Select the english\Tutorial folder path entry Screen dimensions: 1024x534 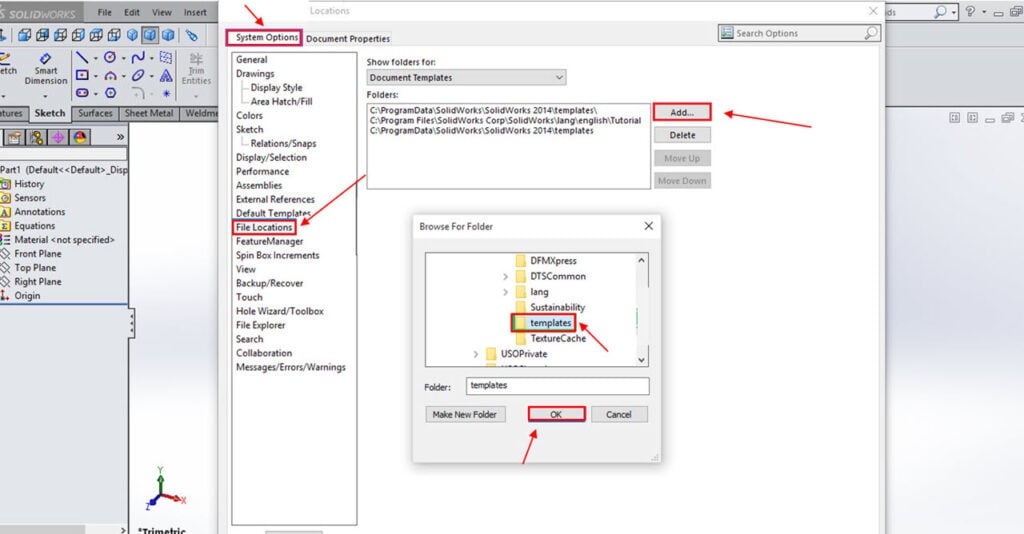point(505,120)
